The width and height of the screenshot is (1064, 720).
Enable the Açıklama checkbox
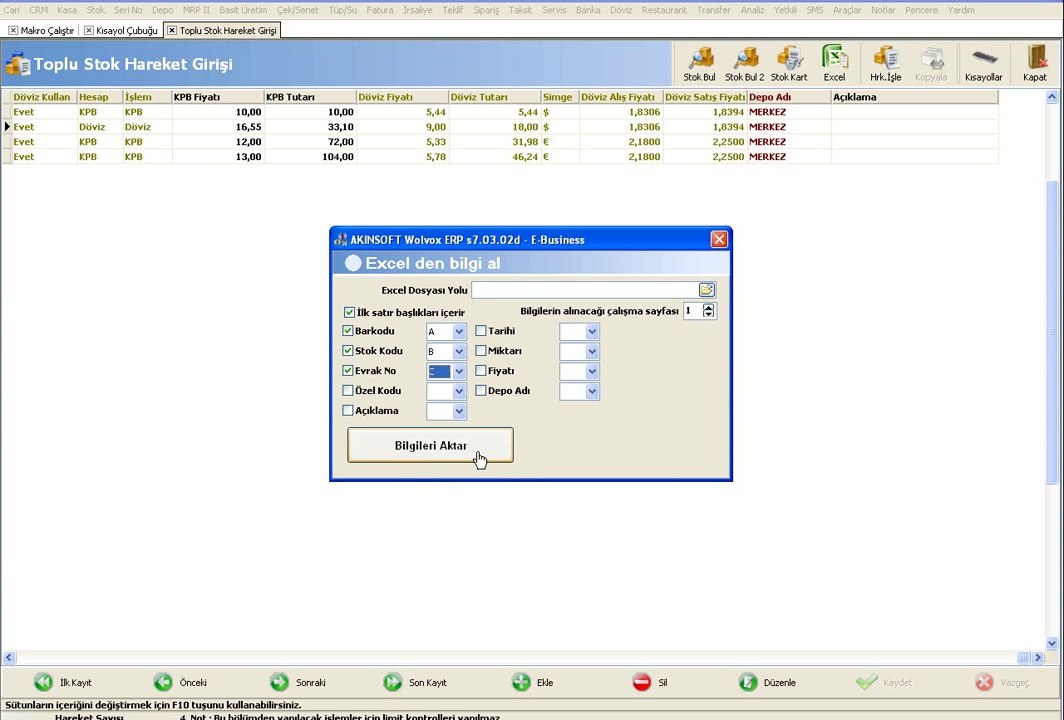347,410
